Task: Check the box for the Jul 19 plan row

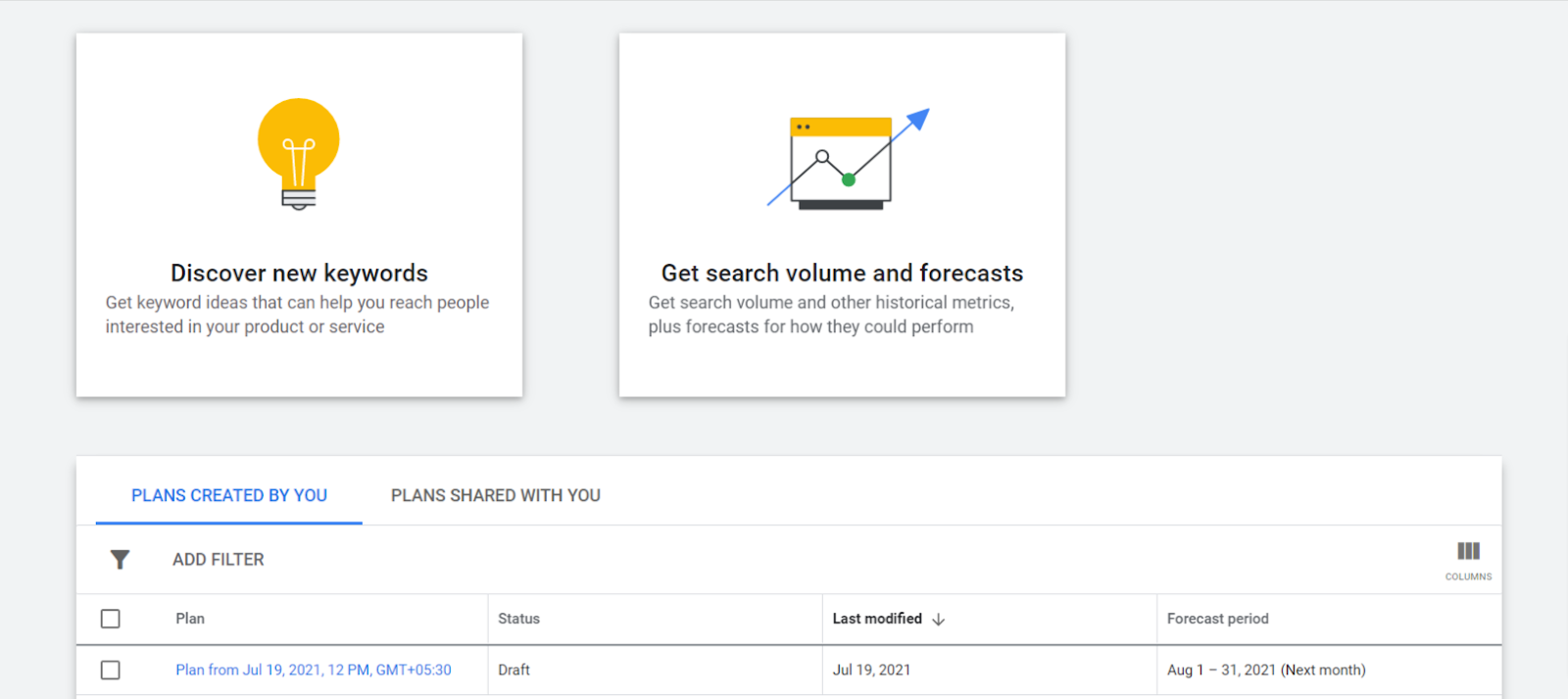Action: pyautogui.click(x=111, y=671)
